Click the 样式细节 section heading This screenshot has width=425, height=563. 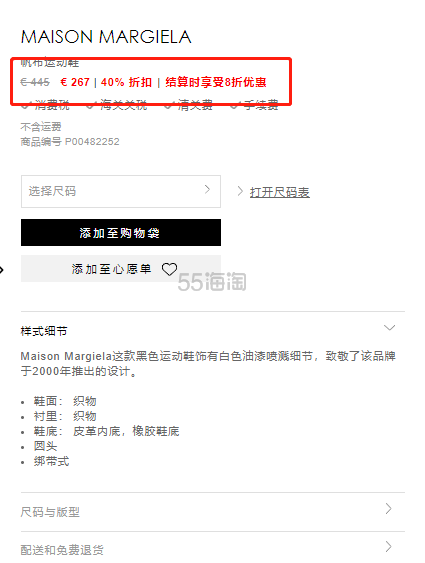[x=44, y=331]
